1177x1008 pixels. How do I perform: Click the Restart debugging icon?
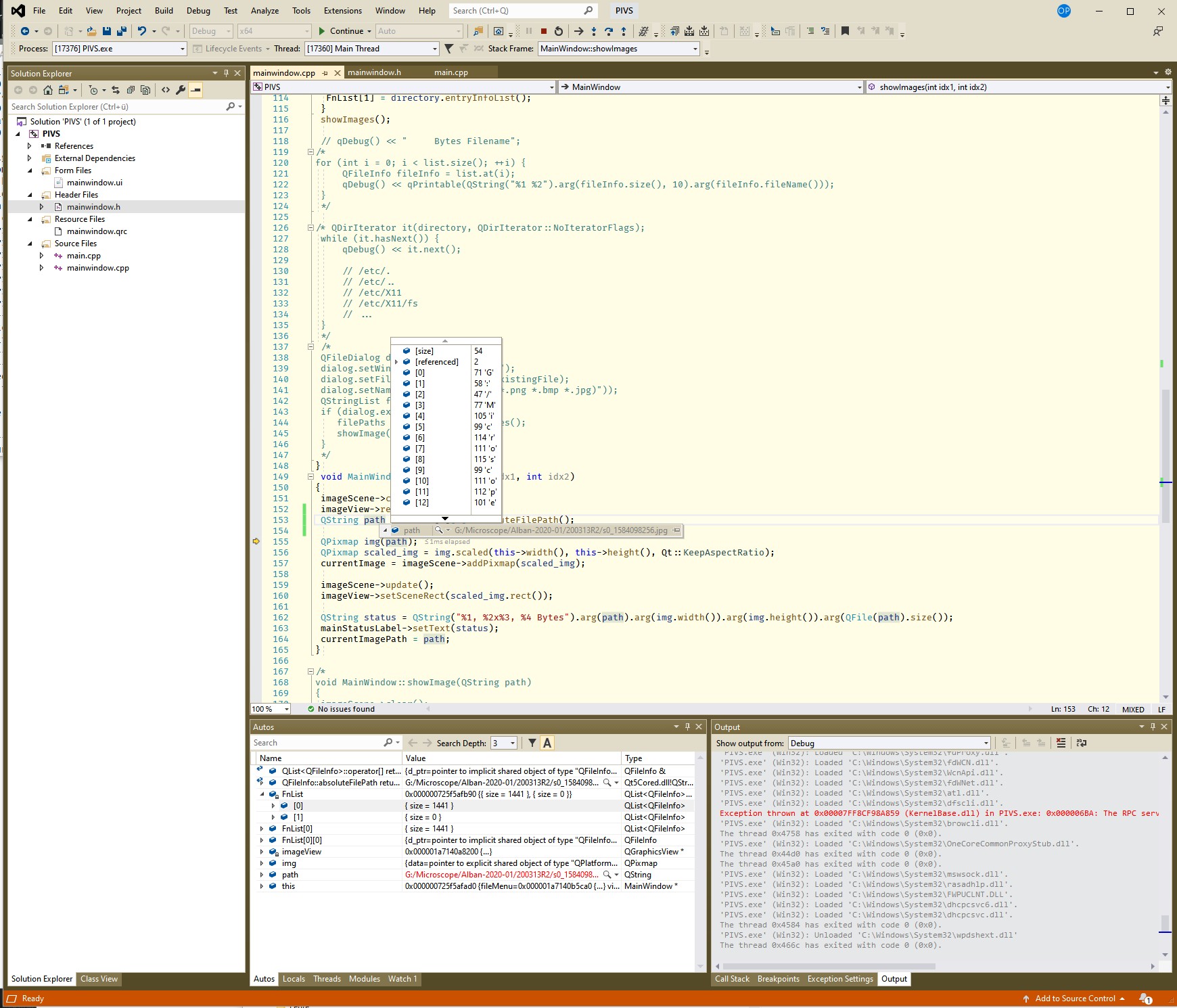tap(558, 31)
